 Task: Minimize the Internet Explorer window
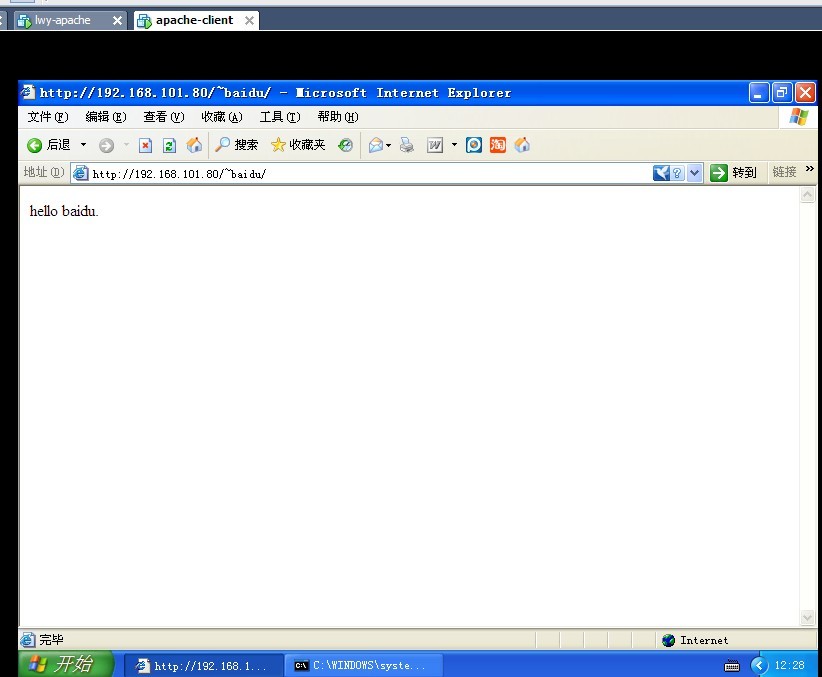(x=759, y=93)
